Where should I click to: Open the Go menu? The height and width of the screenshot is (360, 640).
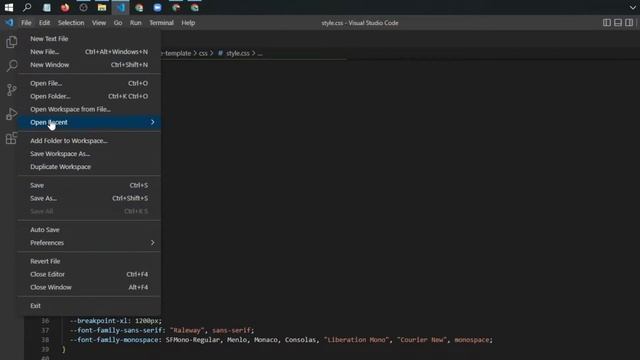118,23
